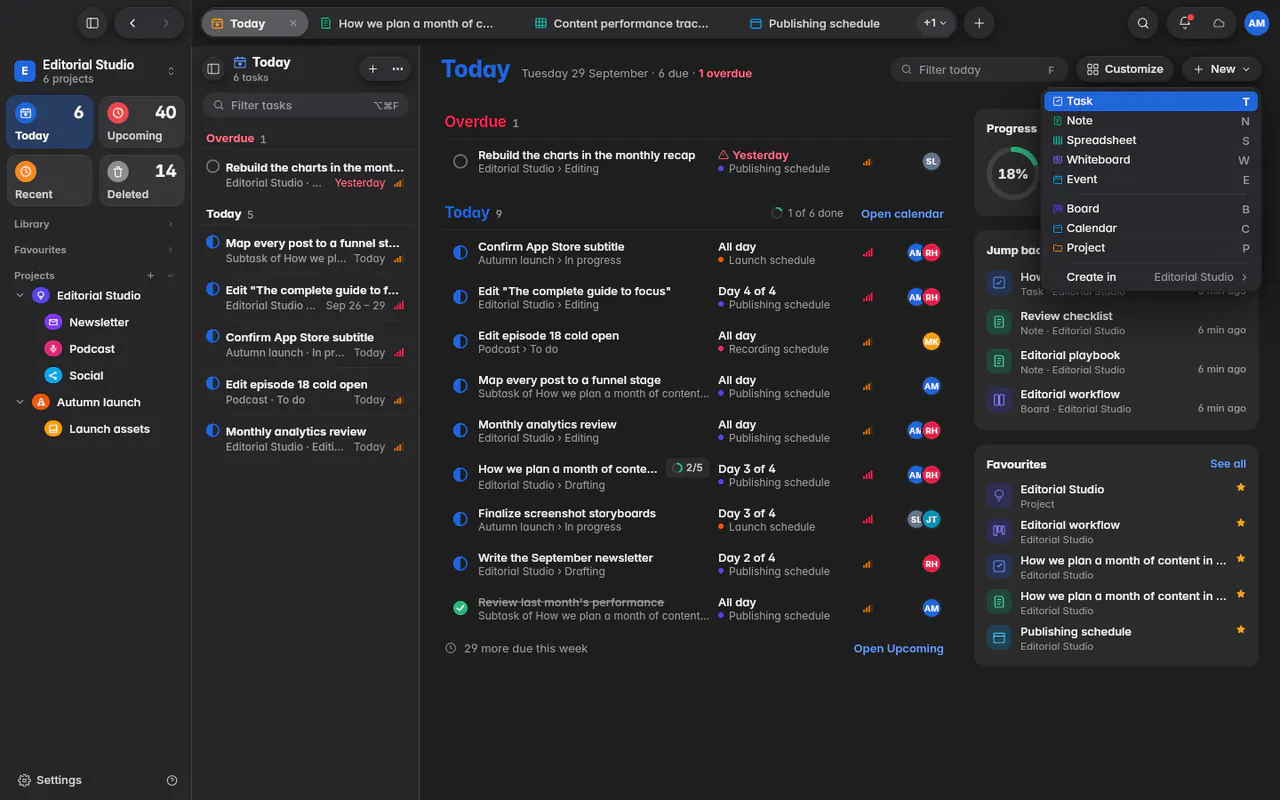Image resolution: width=1280 pixels, height=800 pixels.
Task: Click the SL assignee avatar on overdue task
Action: click(x=931, y=161)
